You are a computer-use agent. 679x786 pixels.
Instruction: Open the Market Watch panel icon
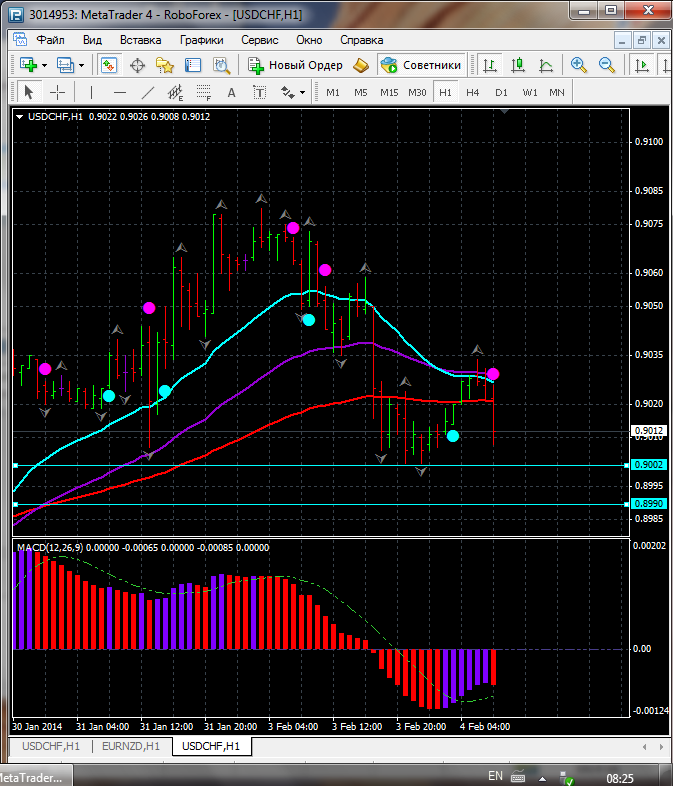coord(109,65)
